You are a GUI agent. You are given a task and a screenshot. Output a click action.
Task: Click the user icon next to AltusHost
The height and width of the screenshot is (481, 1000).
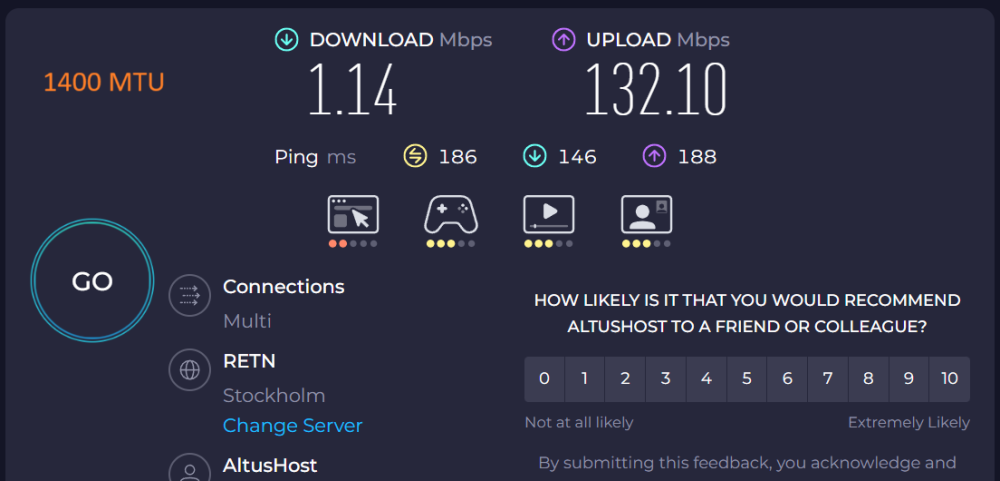pos(189,468)
